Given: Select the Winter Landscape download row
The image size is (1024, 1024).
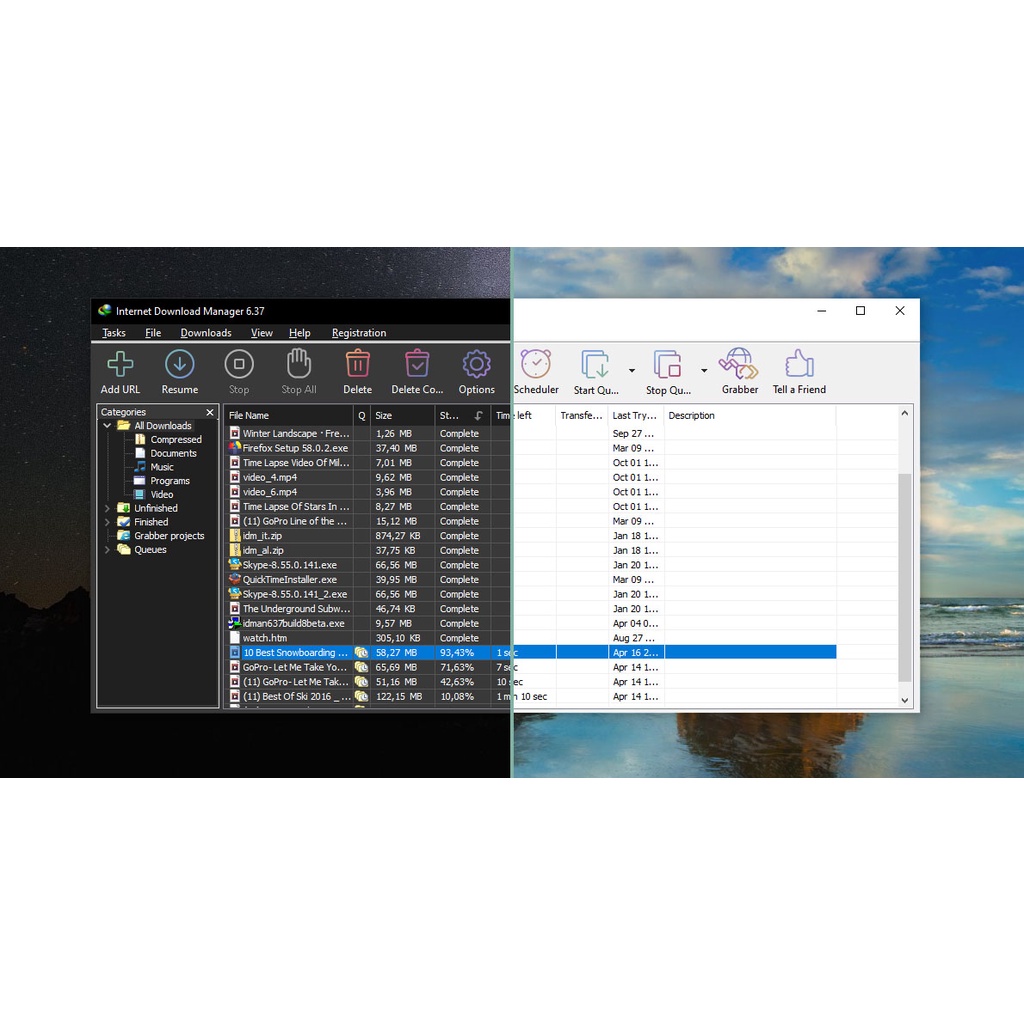Looking at the screenshot, I should pyautogui.click(x=530, y=434).
